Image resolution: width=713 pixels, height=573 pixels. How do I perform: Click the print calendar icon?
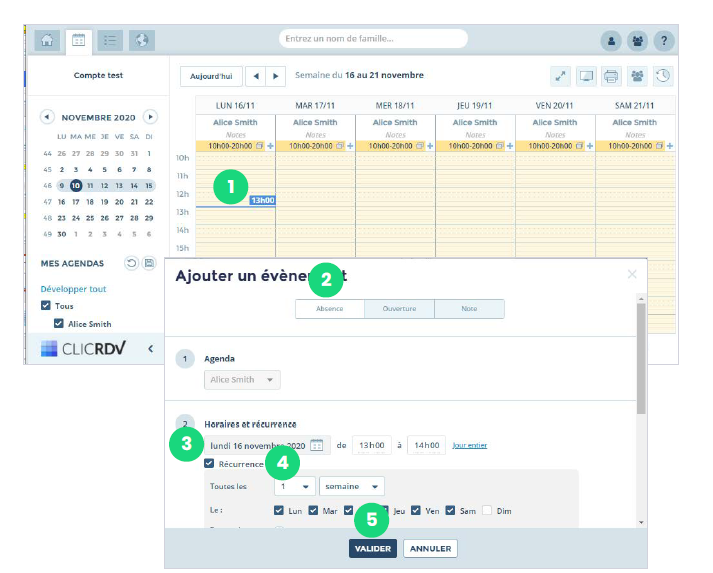pos(611,75)
